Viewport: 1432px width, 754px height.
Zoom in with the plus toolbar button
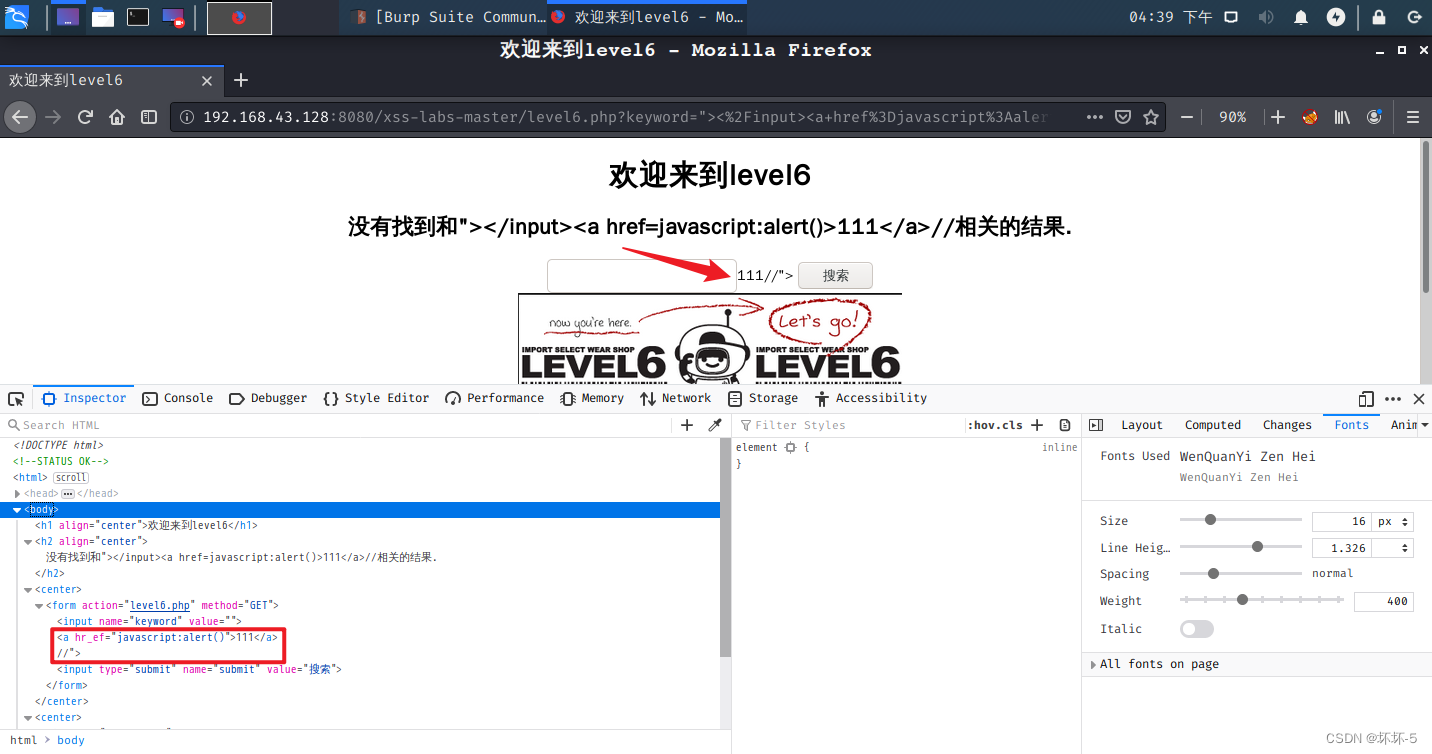tap(1278, 117)
